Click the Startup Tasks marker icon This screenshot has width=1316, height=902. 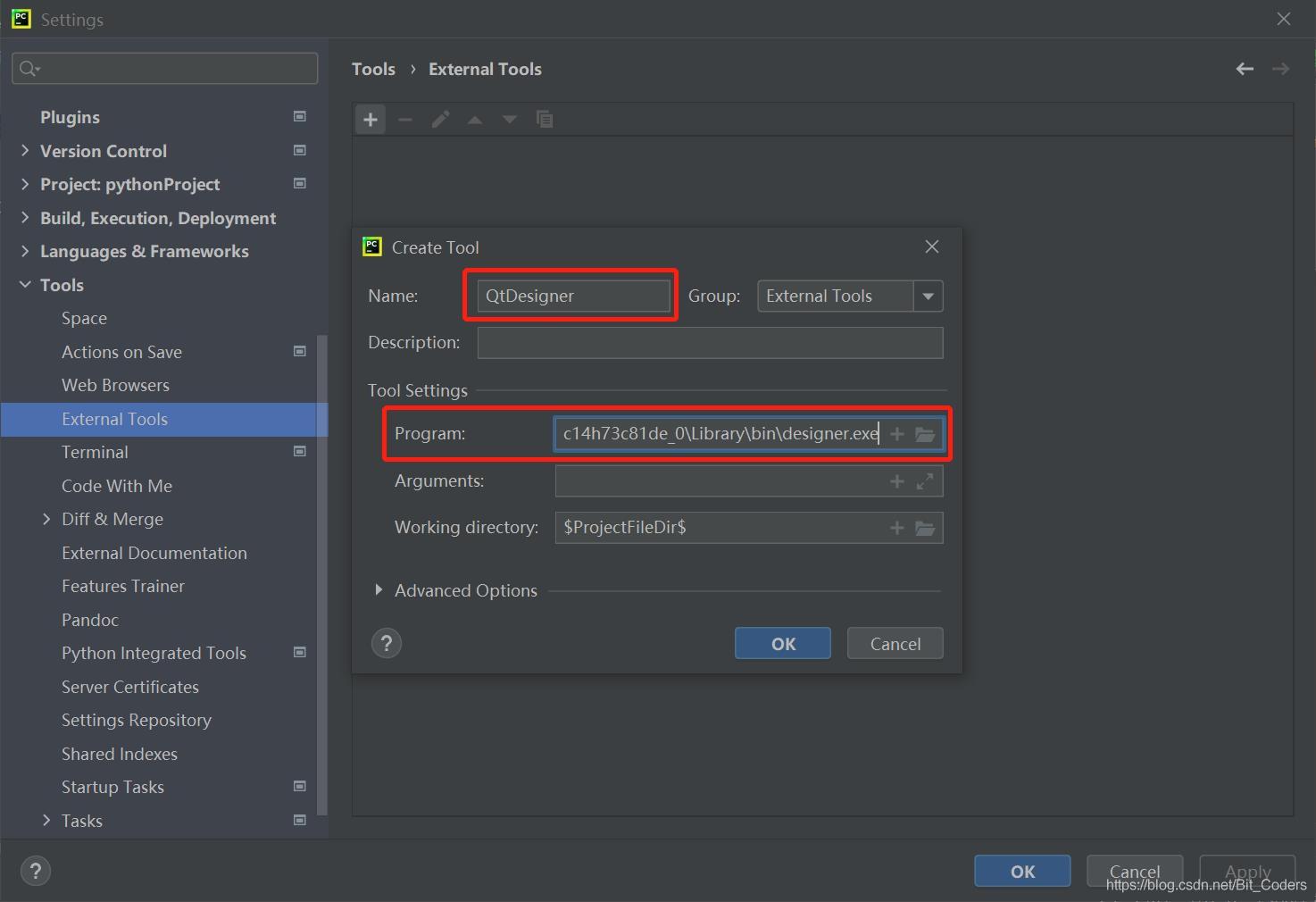[300, 786]
